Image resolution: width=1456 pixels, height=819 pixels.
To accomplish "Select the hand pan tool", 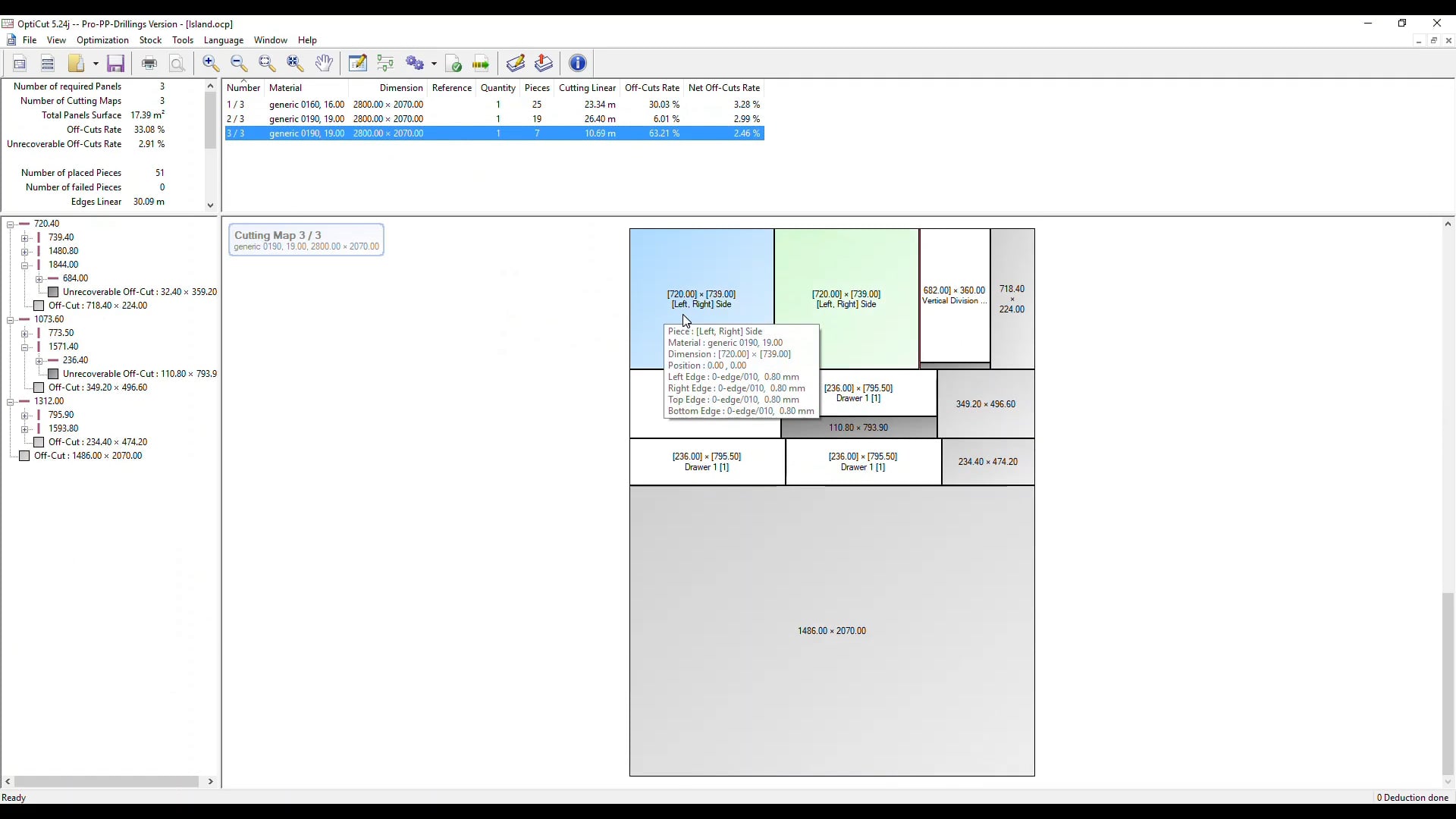I will [x=325, y=64].
